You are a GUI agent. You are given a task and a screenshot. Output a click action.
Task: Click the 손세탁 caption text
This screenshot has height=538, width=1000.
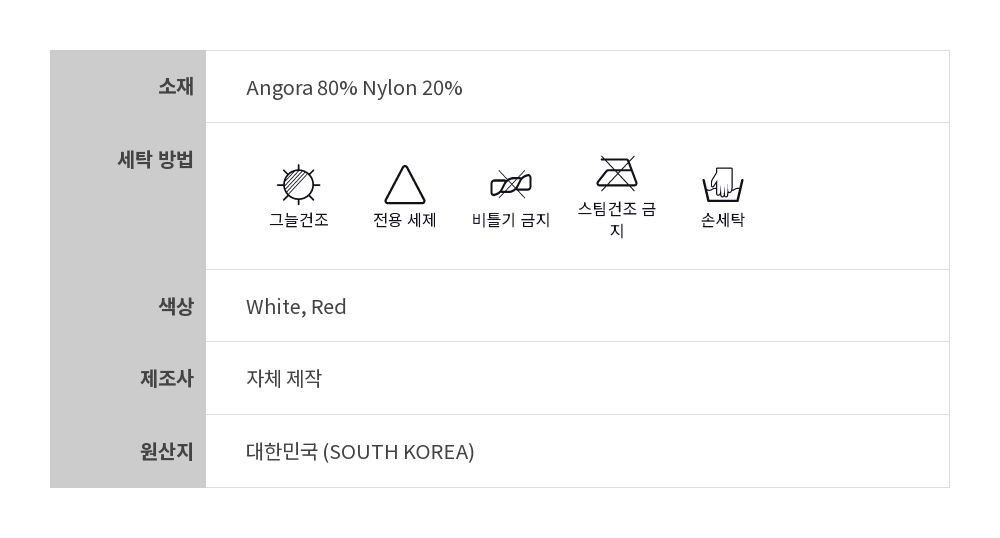coord(723,220)
